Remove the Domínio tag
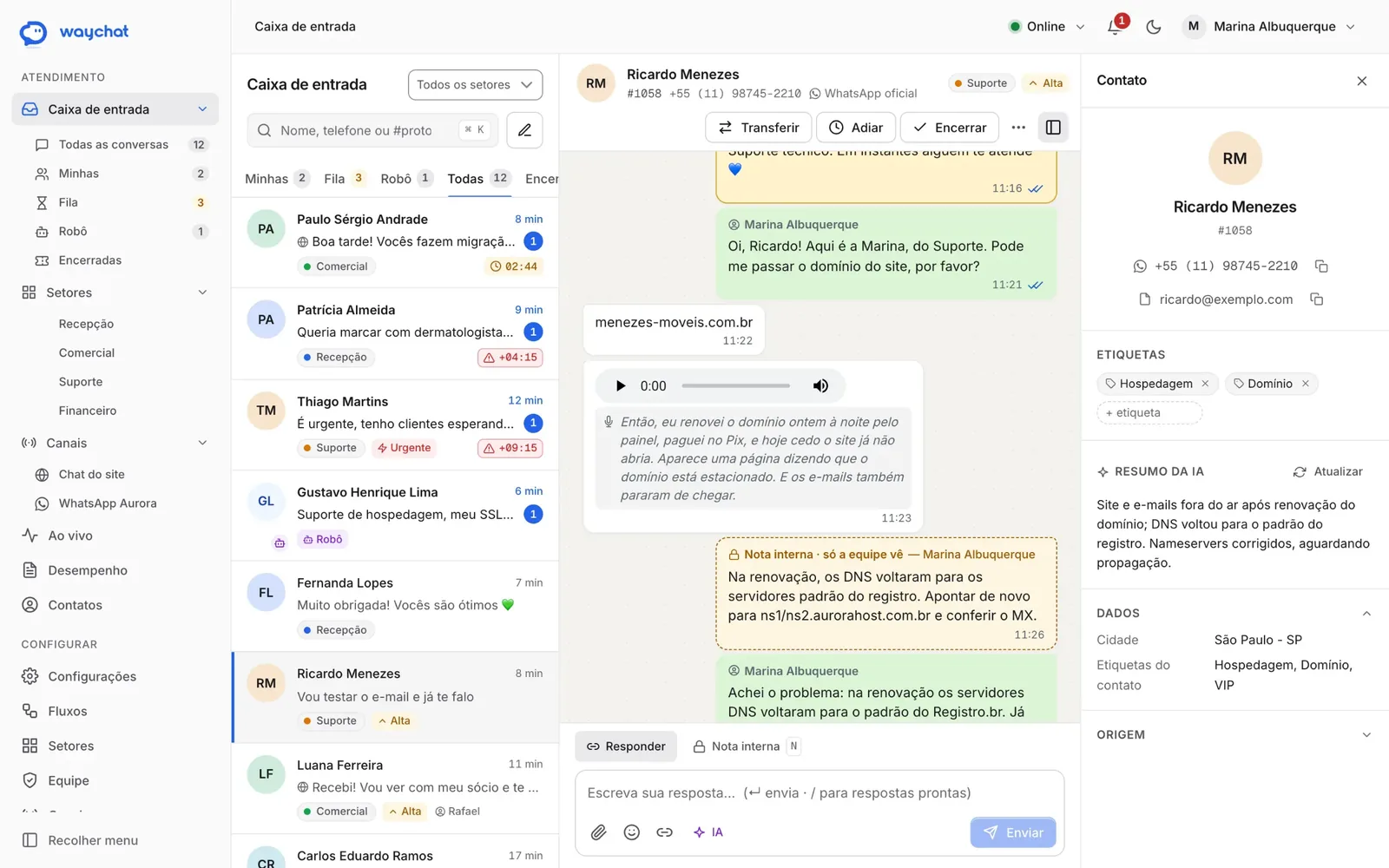This screenshot has height=868, width=1389. [x=1305, y=384]
